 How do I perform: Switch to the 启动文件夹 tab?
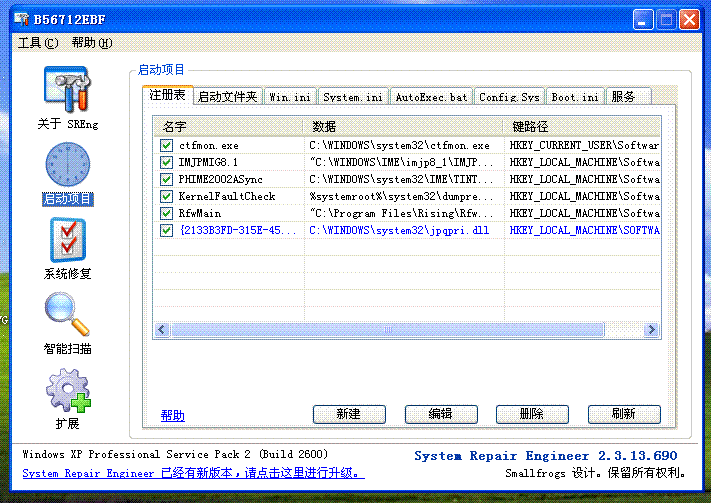pos(227,97)
